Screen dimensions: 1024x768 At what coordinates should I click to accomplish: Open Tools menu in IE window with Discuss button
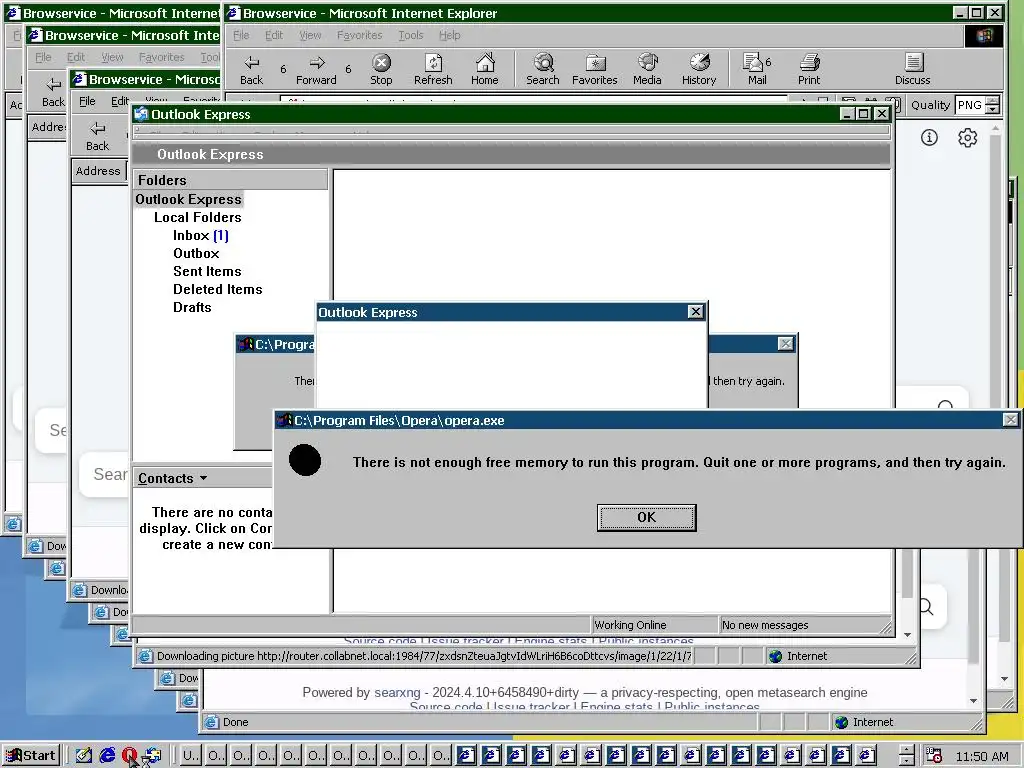[x=411, y=35]
